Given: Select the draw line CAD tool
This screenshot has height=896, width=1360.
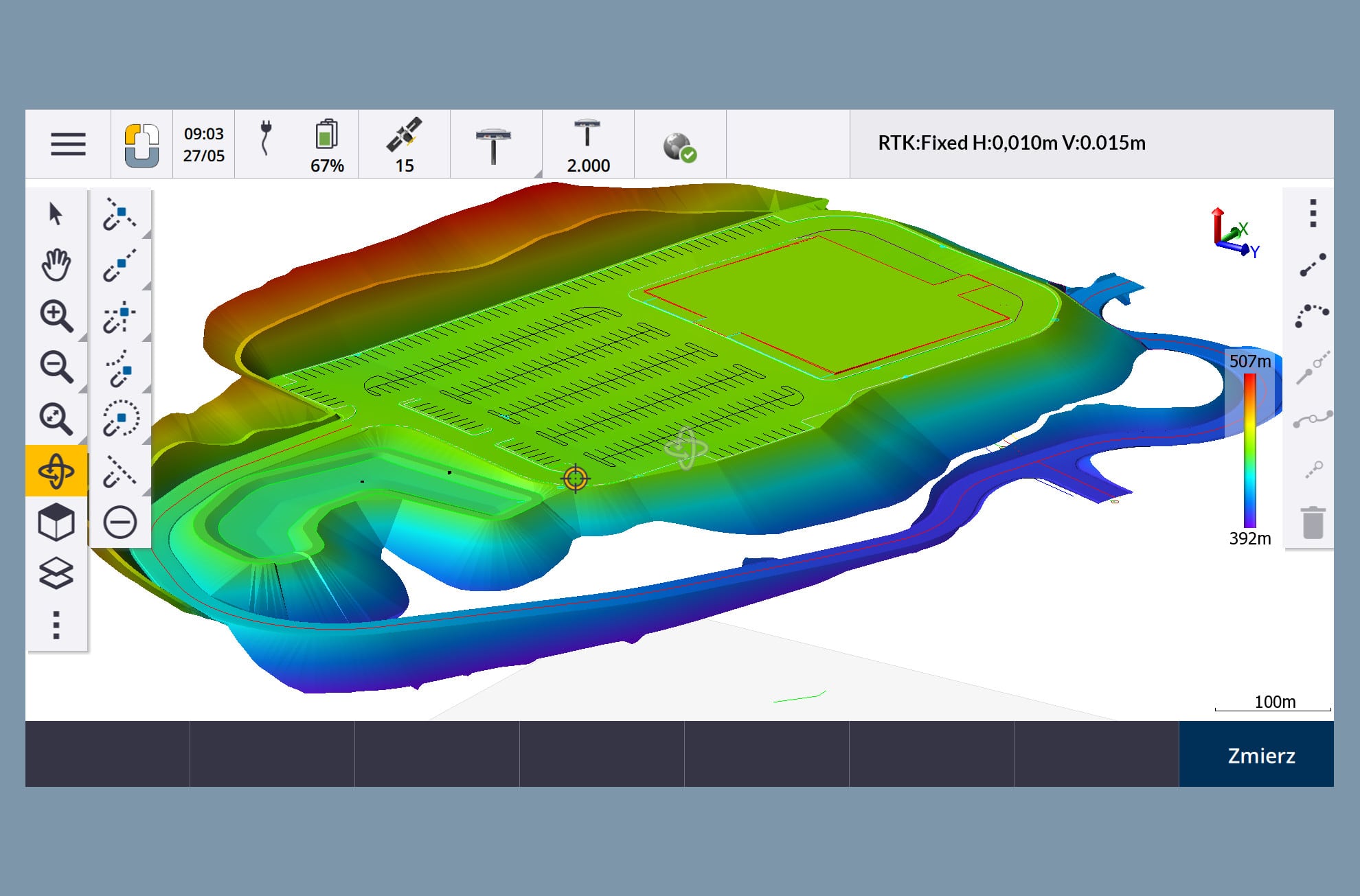Looking at the screenshot, I should click(x=1313, y=265).
